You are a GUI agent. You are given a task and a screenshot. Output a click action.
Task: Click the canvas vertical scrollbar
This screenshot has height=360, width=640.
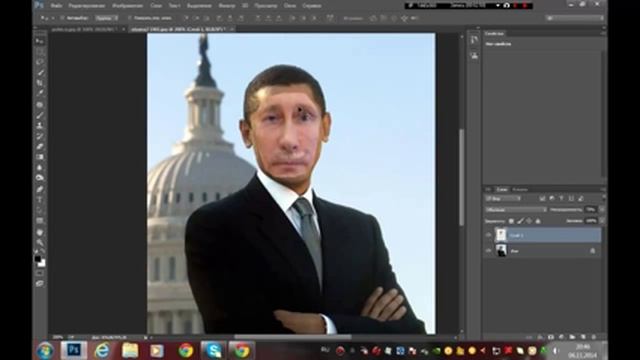point(462,178)
